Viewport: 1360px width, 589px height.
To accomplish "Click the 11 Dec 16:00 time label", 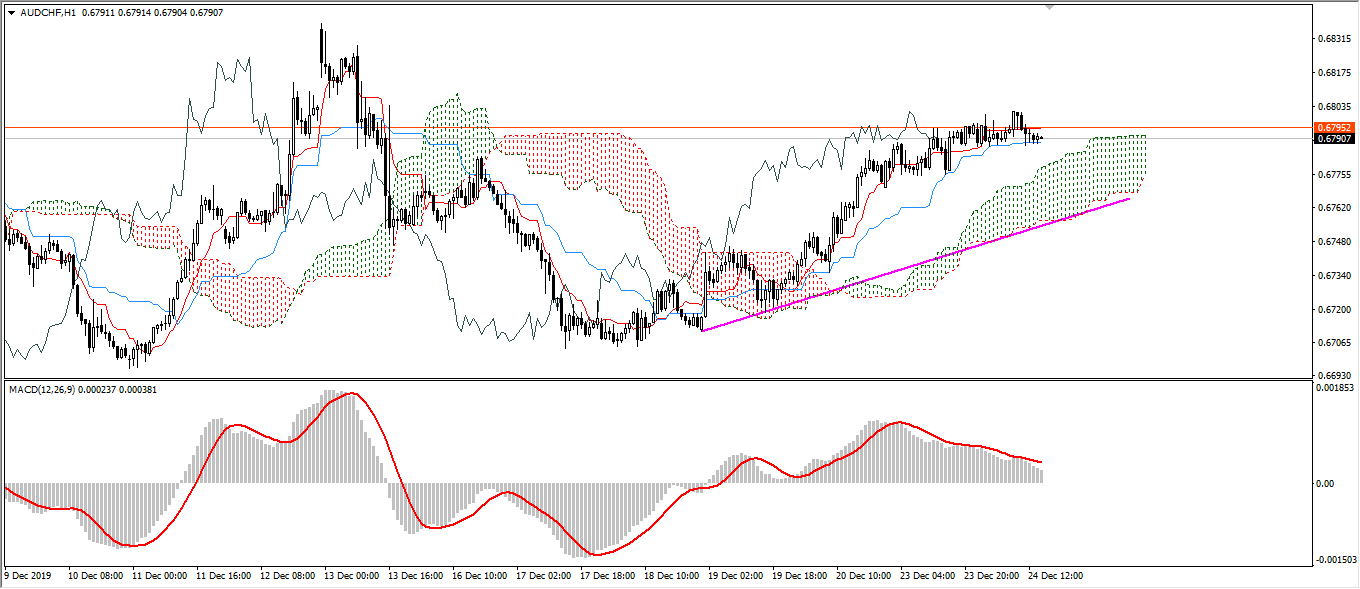I will (224, 577).
